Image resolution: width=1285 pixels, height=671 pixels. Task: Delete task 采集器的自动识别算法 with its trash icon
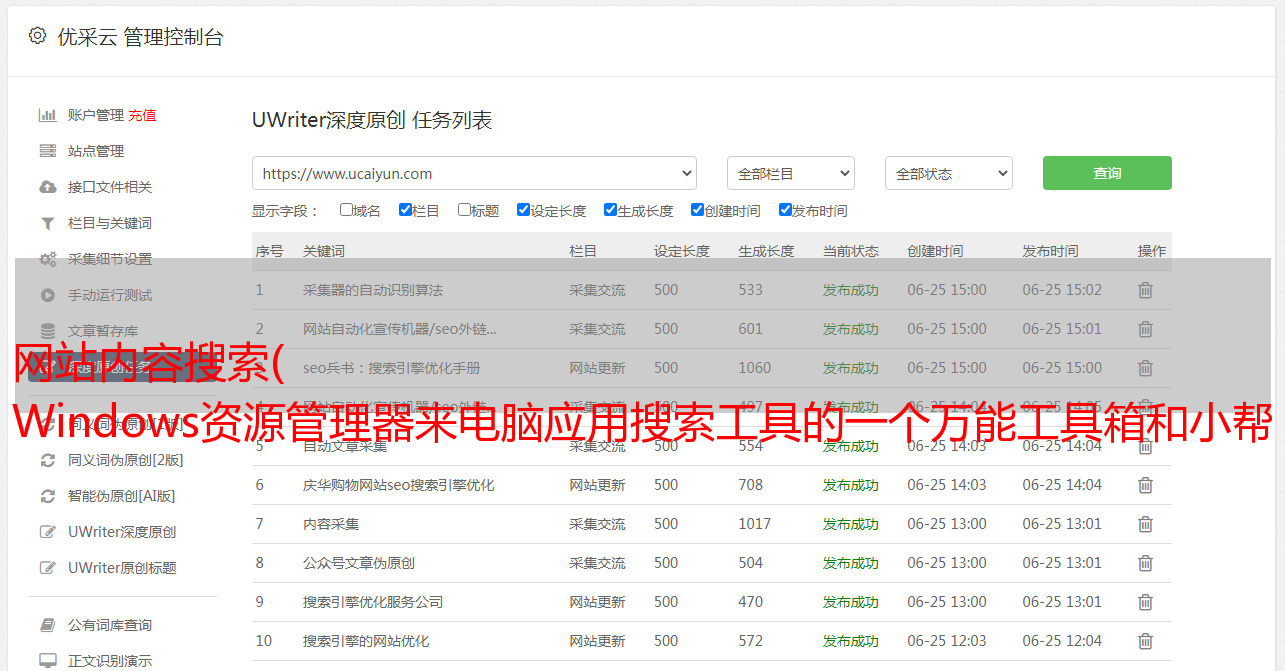1145,290
